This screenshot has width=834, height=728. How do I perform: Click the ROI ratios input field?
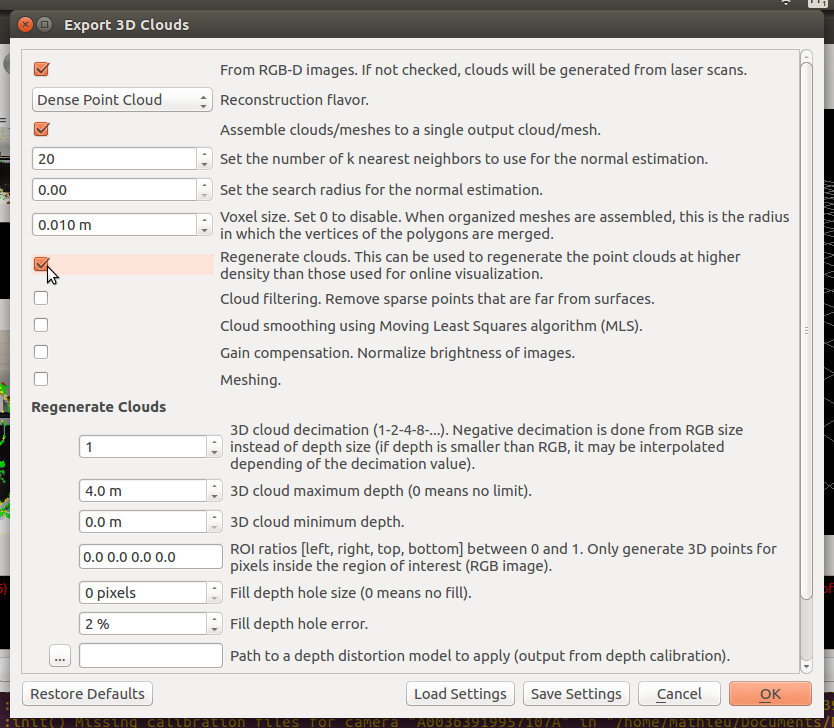pos(150,557)
